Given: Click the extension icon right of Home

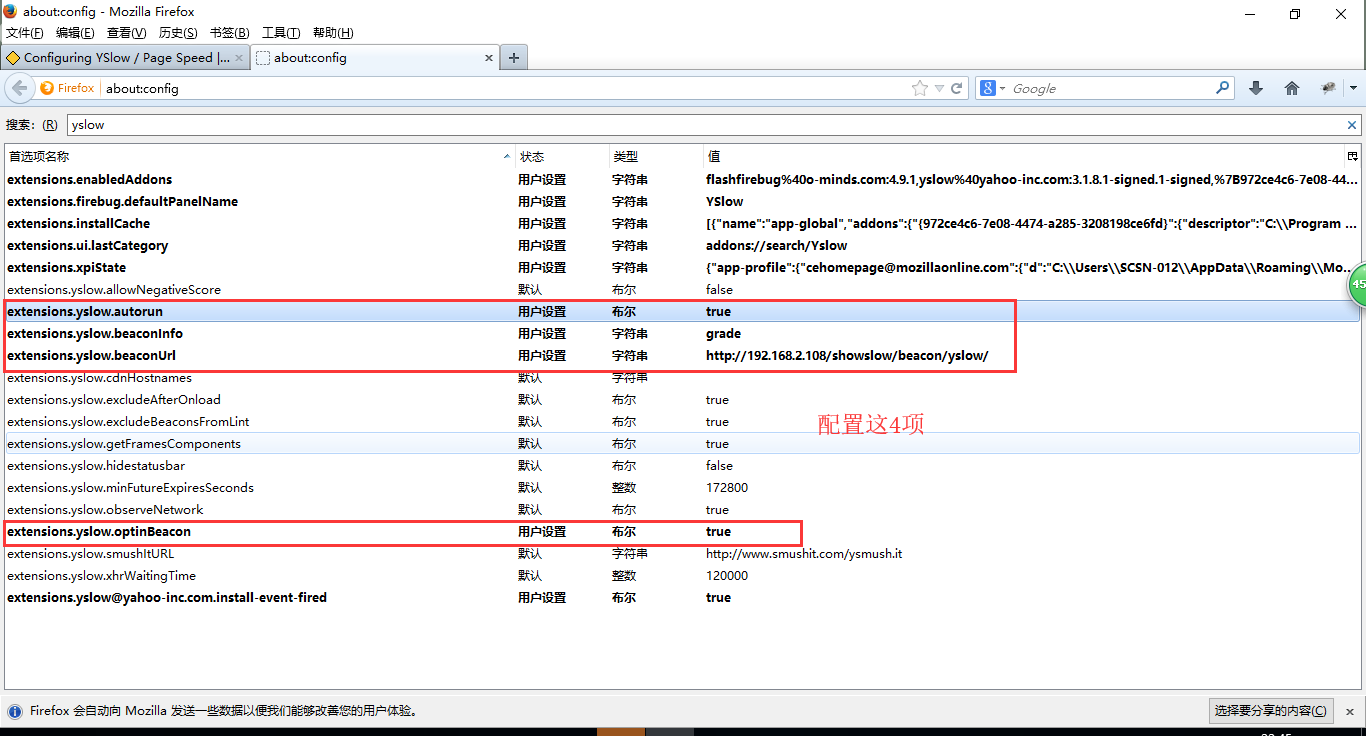Looking at the screenshot, I should [x=1328, y=88].
